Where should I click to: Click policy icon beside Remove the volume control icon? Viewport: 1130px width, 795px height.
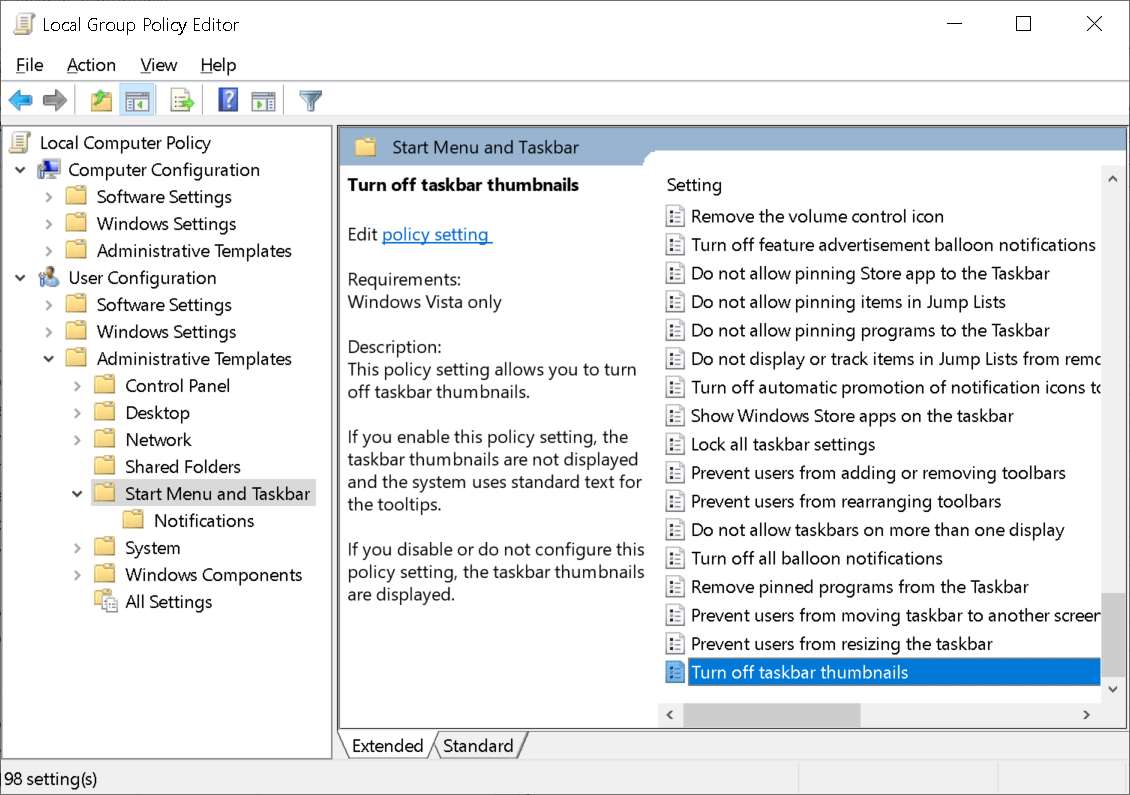pyautogui.click(x=675, y=216)
